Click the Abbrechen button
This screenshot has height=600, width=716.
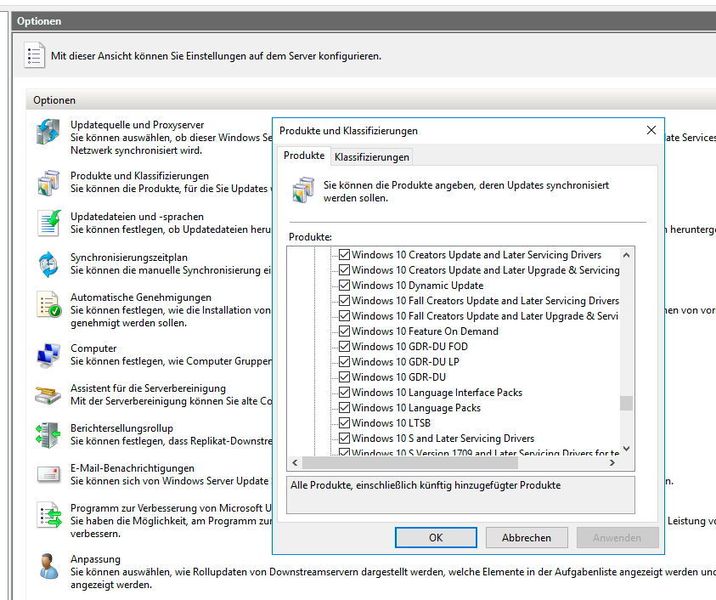[526, 538]
